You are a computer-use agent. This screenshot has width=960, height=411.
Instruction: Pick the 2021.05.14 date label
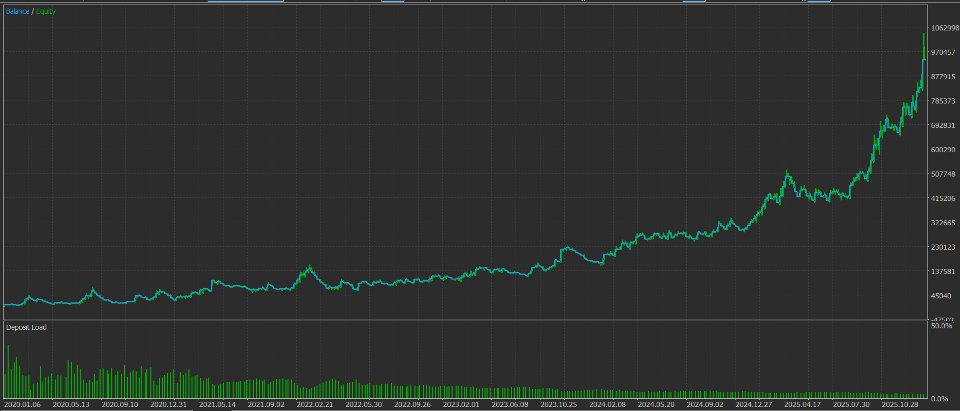(x=217, y=405)
